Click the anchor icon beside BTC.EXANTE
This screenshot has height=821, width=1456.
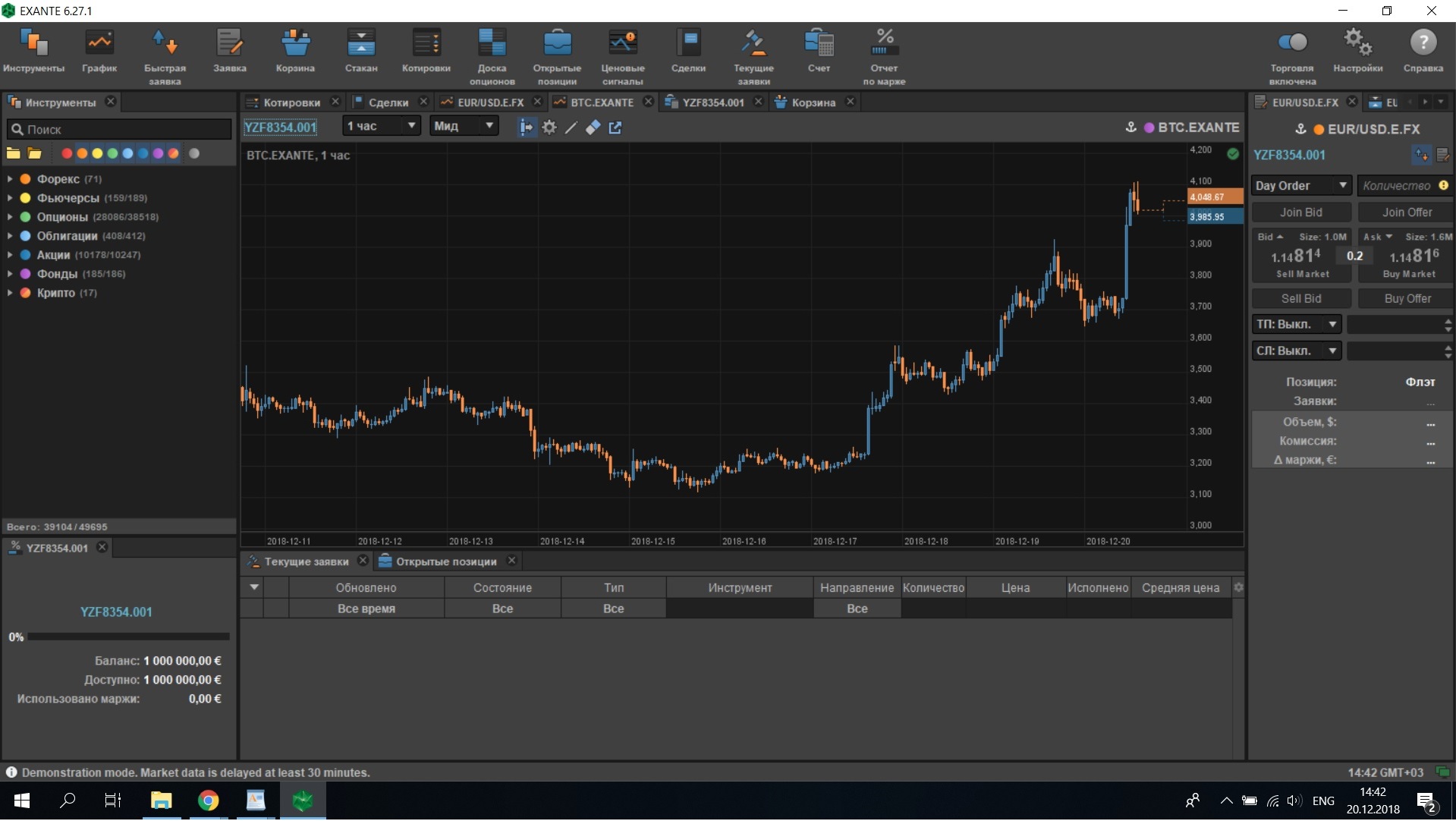1131,127
